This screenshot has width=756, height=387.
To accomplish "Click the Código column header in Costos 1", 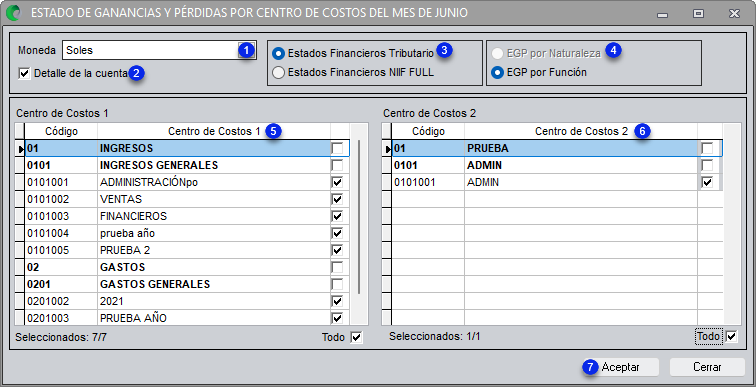I will [61, 131].
